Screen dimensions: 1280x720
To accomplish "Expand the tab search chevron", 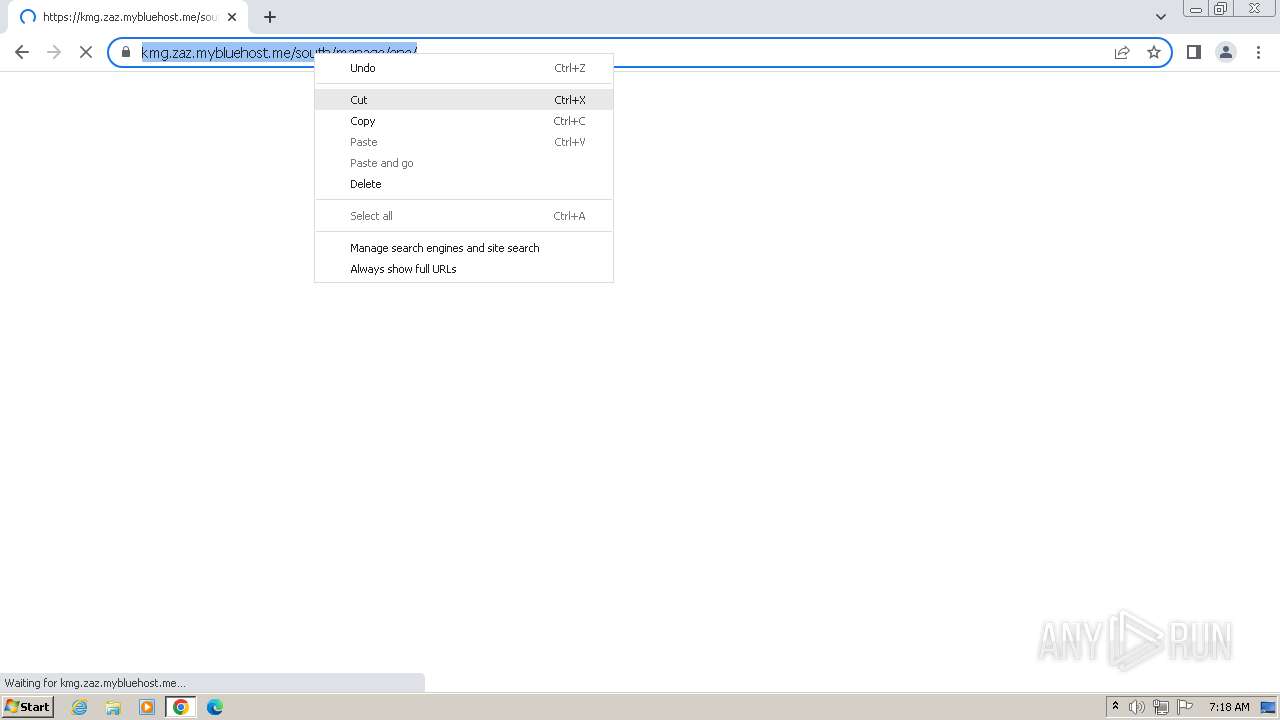I will click(x=1161, y=17).
